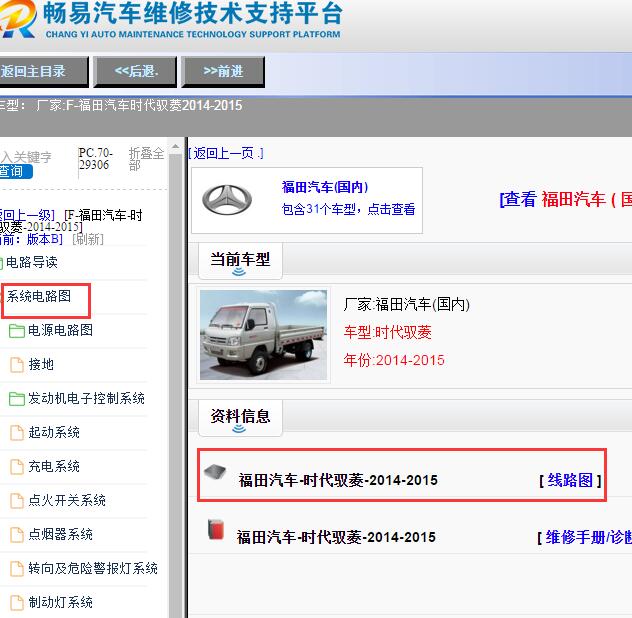Click the 制动灯系统 document icon

[17, 603]
